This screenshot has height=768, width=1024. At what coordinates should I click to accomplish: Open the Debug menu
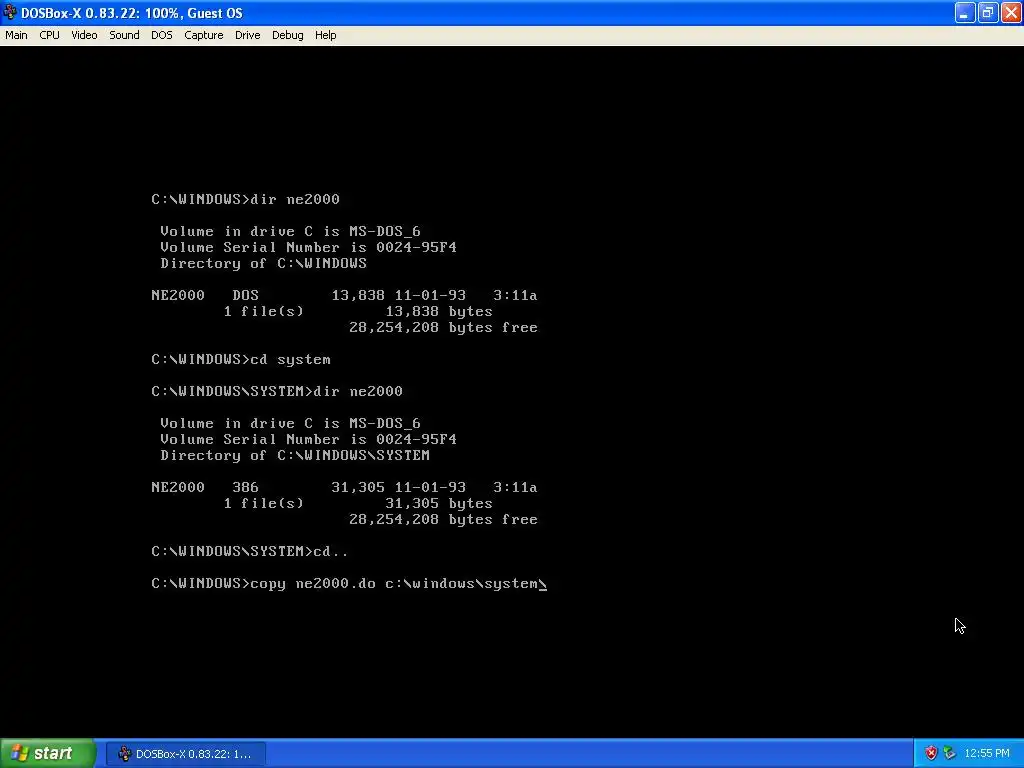(x=287, y=35)
